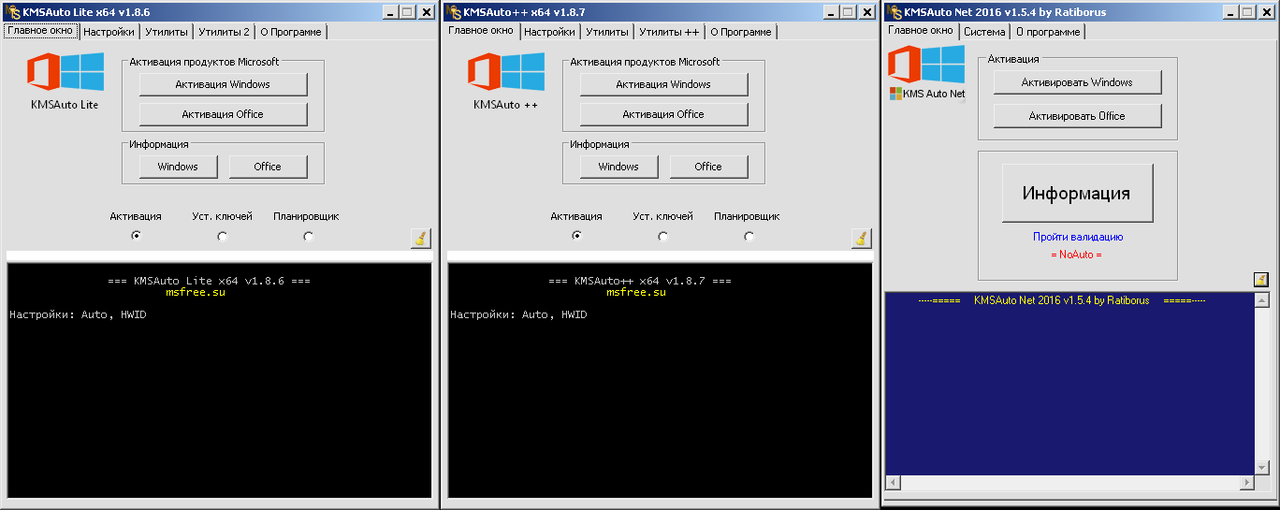Click the large Информация button
Image resolution: width=1280 pixels, height=510 pixels.
point(1077,193)
